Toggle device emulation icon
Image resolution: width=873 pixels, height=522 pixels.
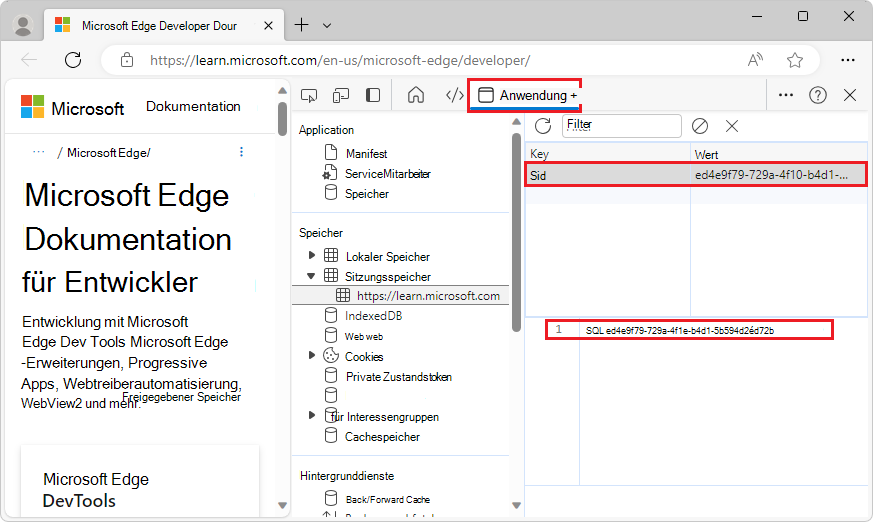[x=341, y=96]
